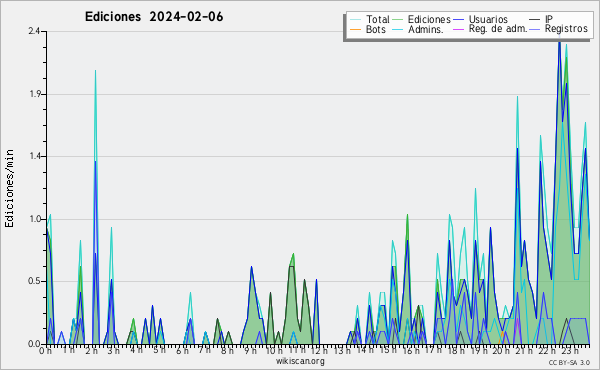Click the Bots orange legend line
Viewport: 600px width, 370px height.
355,29
